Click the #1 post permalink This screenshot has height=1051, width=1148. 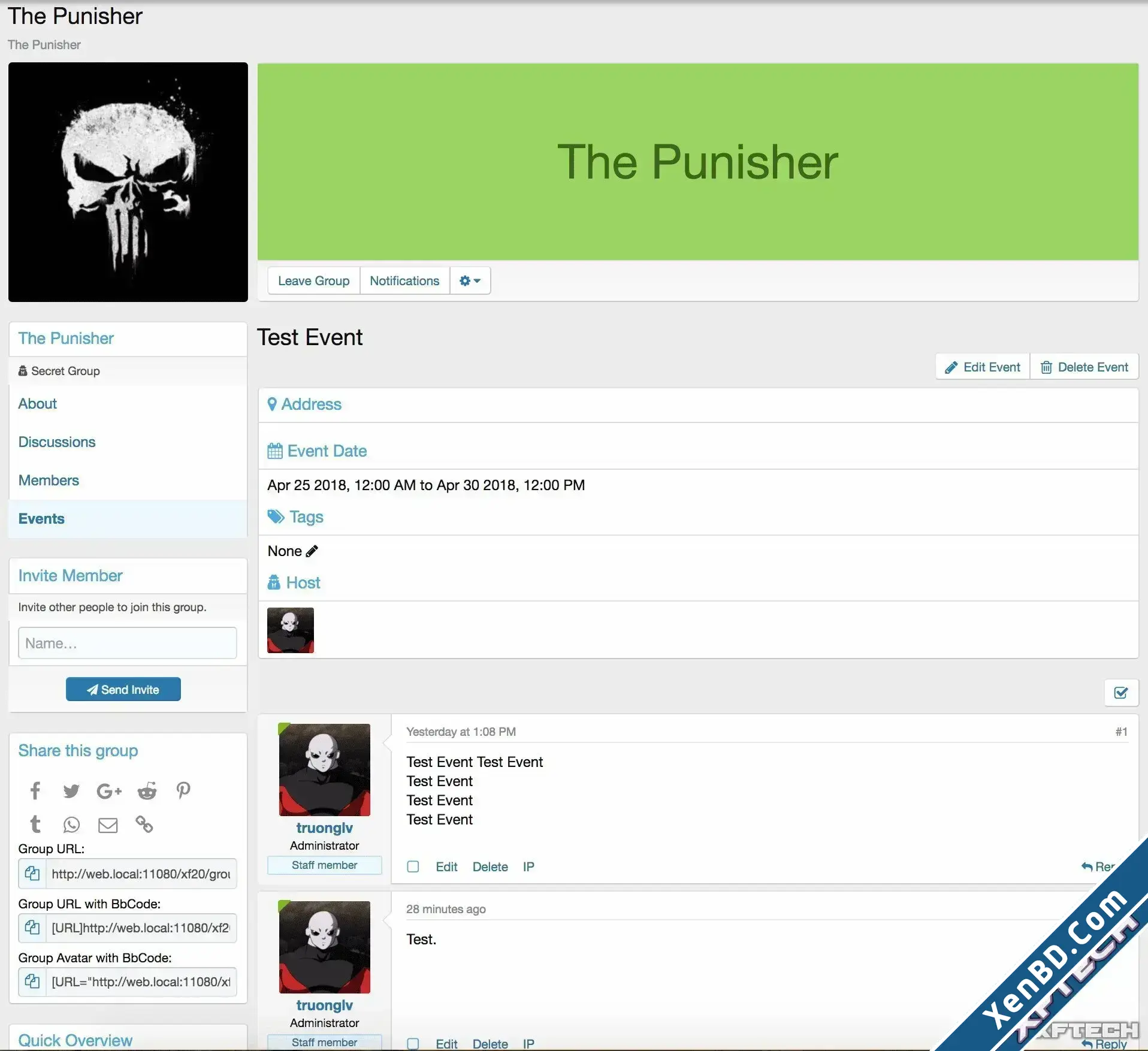click(1122, 732)
